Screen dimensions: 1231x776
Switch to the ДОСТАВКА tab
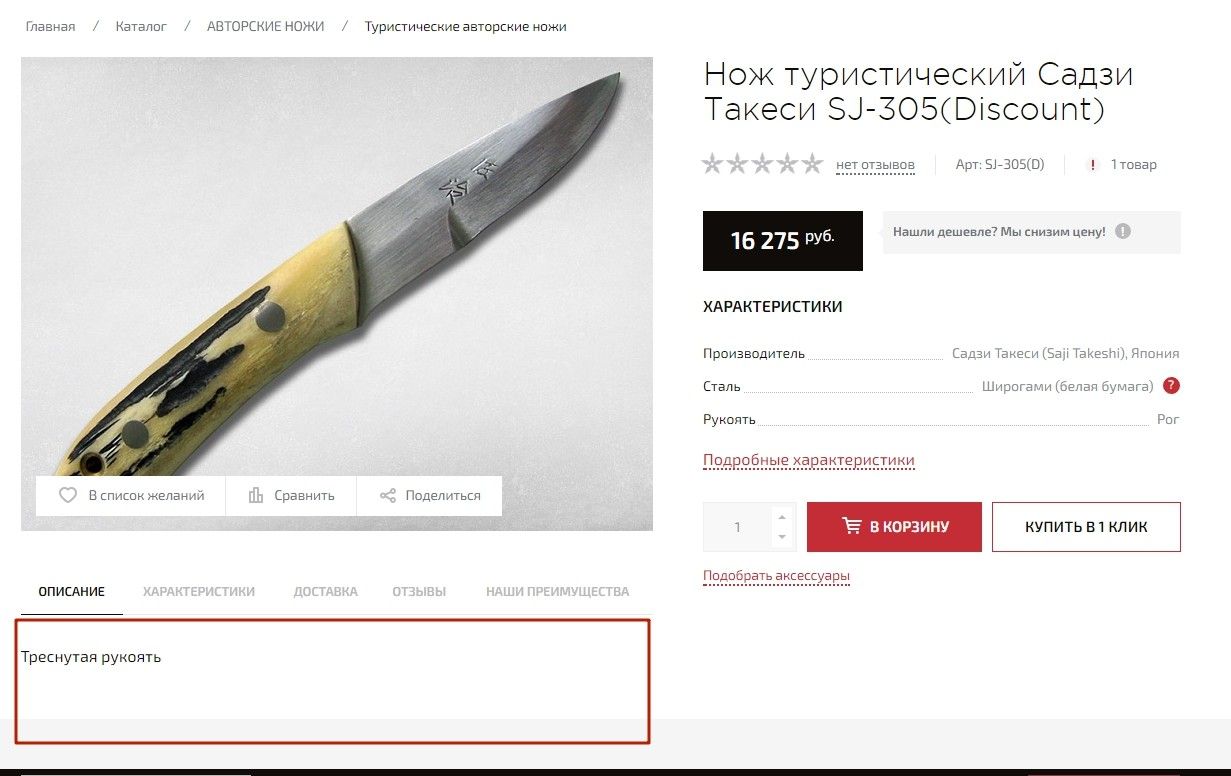point(325,592)
